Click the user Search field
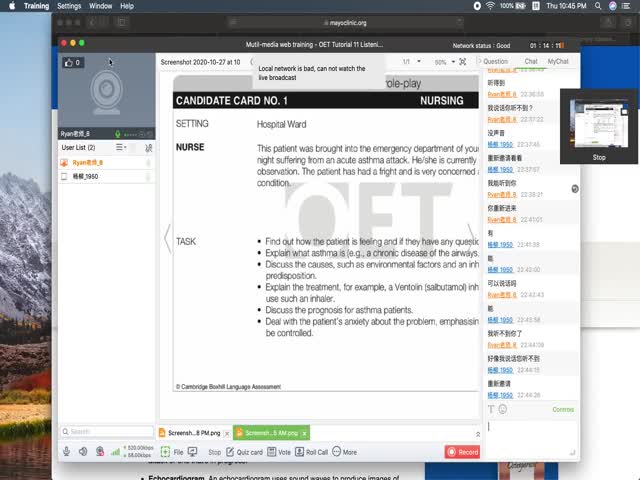 click(x=107, y=431)
